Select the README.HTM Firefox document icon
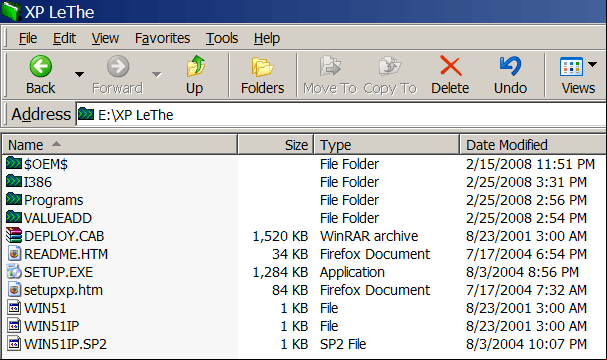The height and width of the screenshot is (360, 607). click(14, 254)
